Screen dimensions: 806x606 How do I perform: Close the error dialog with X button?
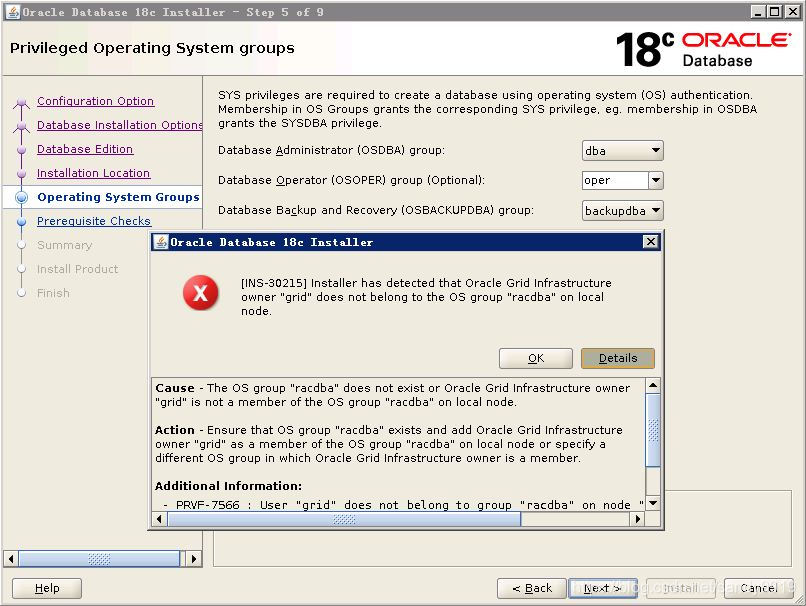tap(651, 242)
